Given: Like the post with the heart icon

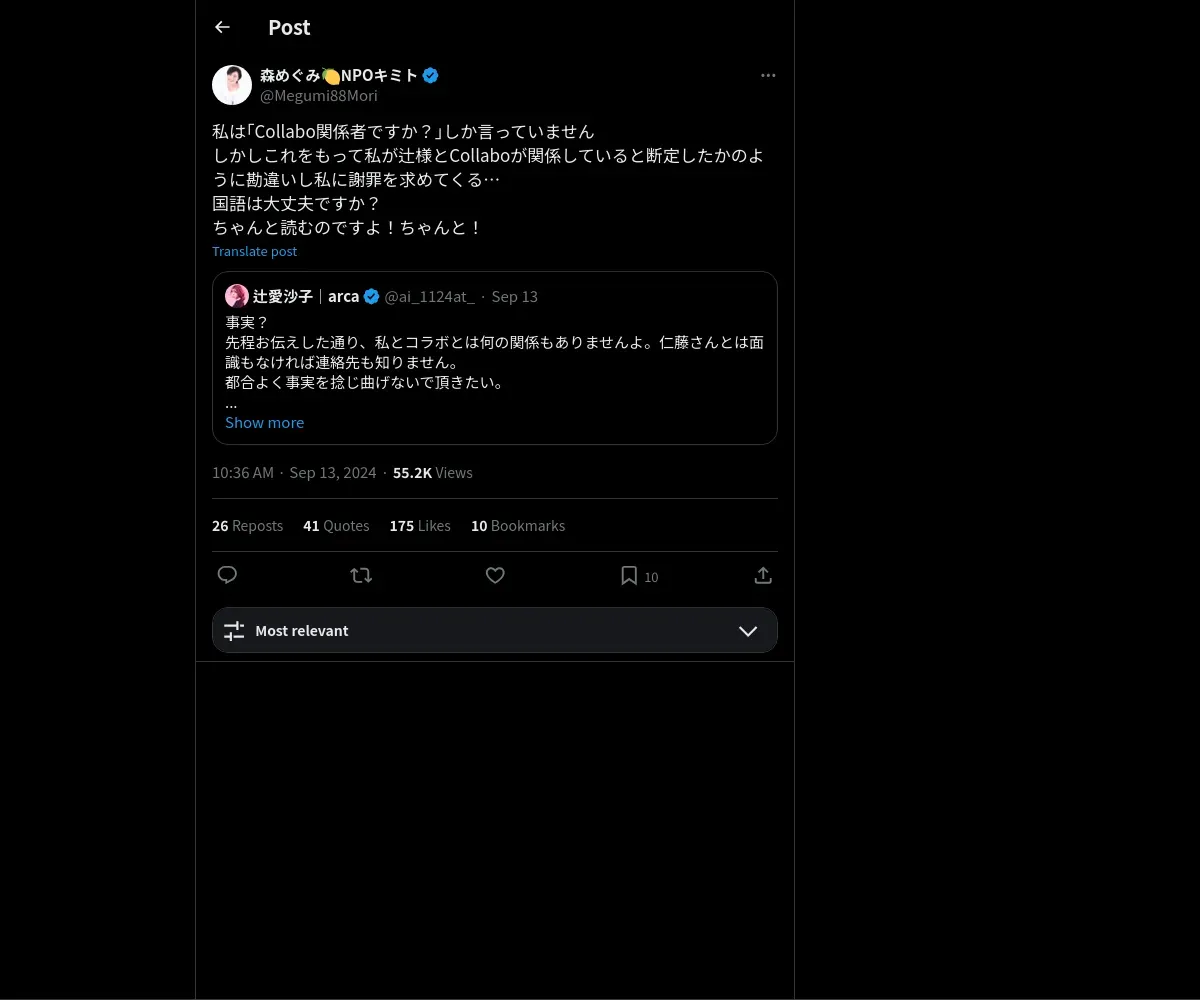Looking at the screenshot, I should point(495,575).
